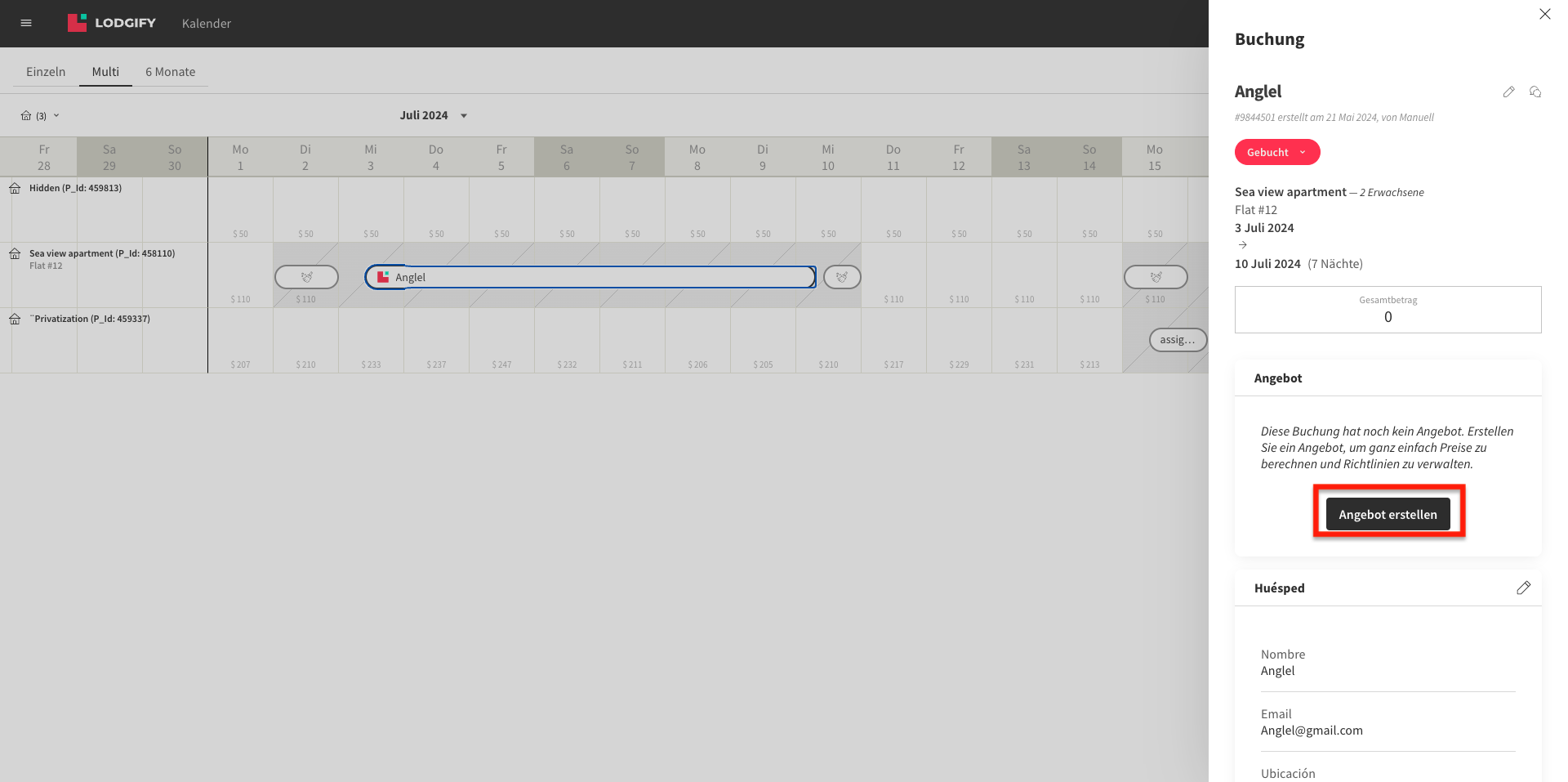Click $247 price in Privatization row
This screenshot has height=782, width=1568.
[501, 364]
